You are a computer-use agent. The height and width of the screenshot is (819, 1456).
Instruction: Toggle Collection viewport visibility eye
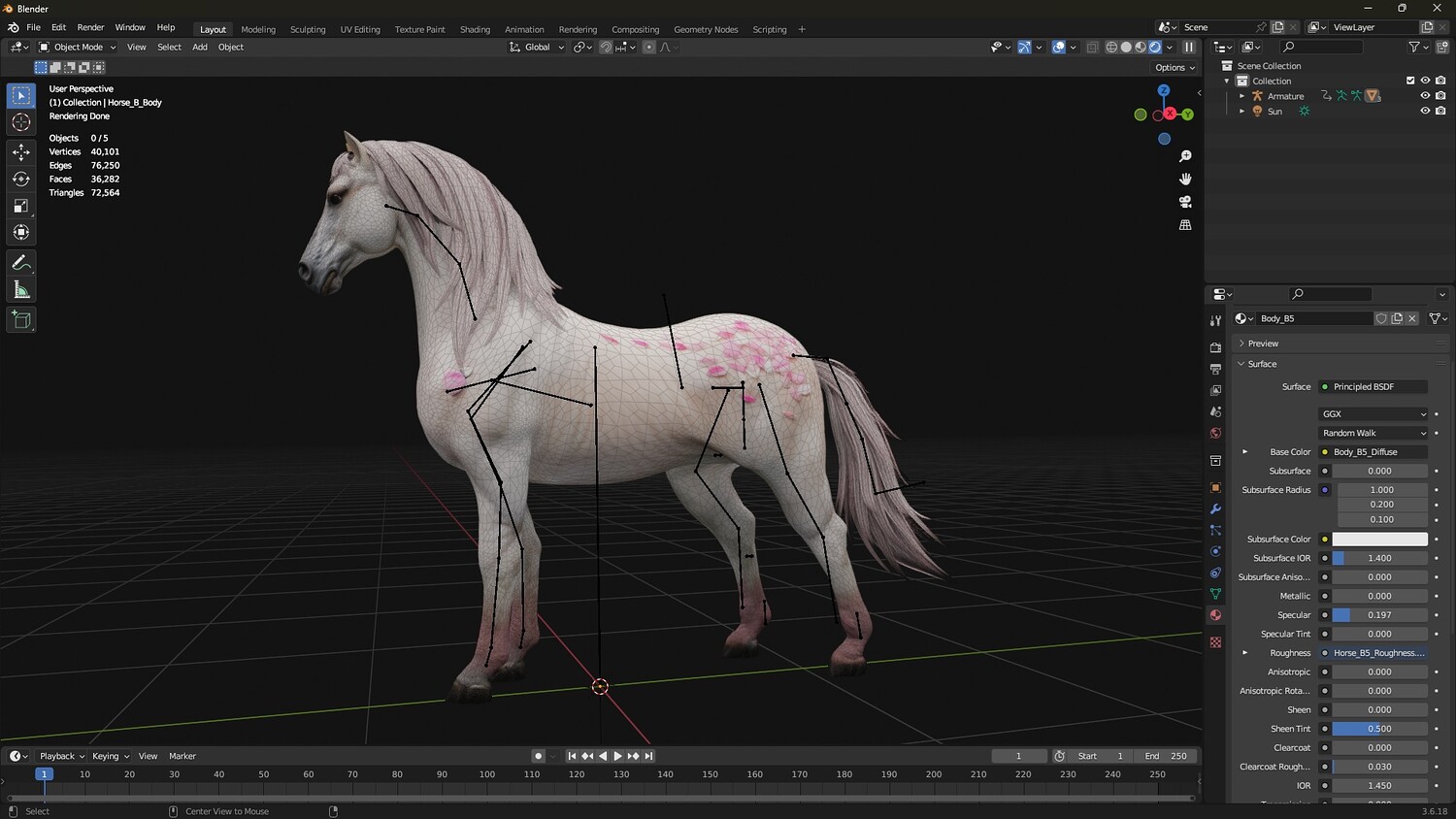point(1425,81)
